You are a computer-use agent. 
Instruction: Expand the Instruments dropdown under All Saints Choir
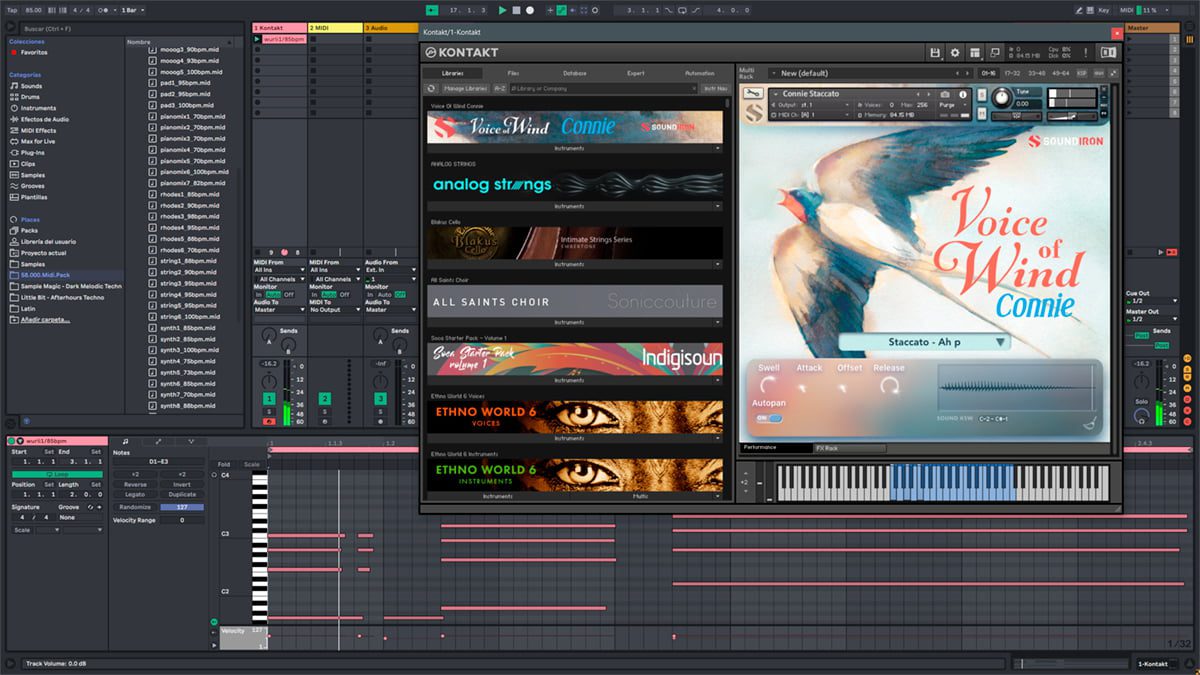point(574,322)
